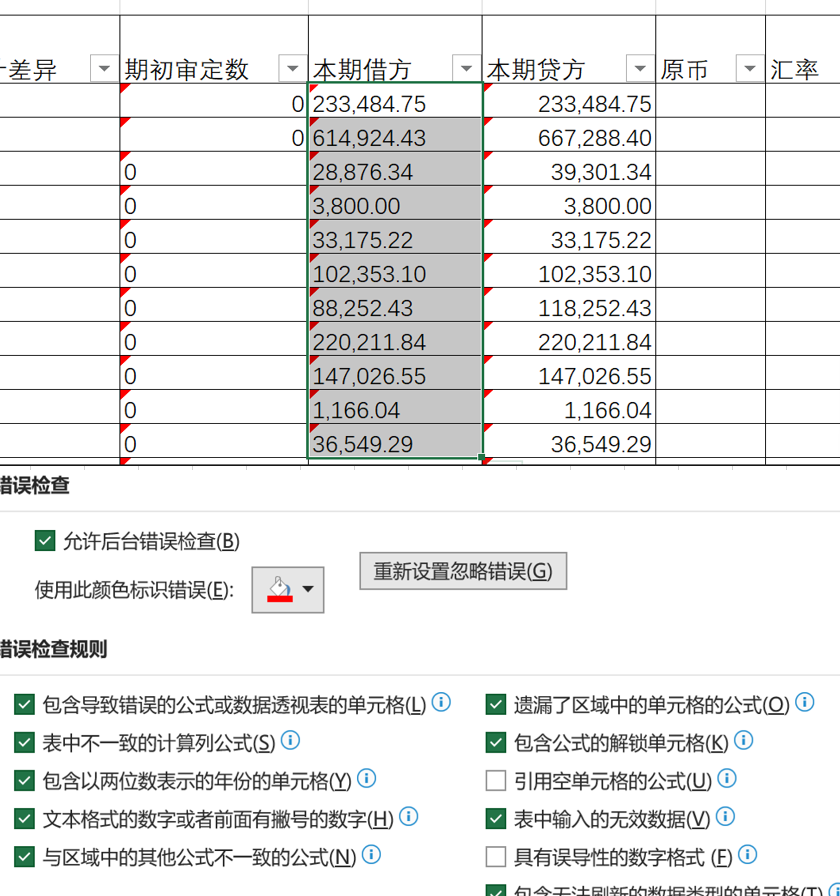
Task: Select 期初审定数 cell in the 3,800.00 row
Action: (214, 203)
